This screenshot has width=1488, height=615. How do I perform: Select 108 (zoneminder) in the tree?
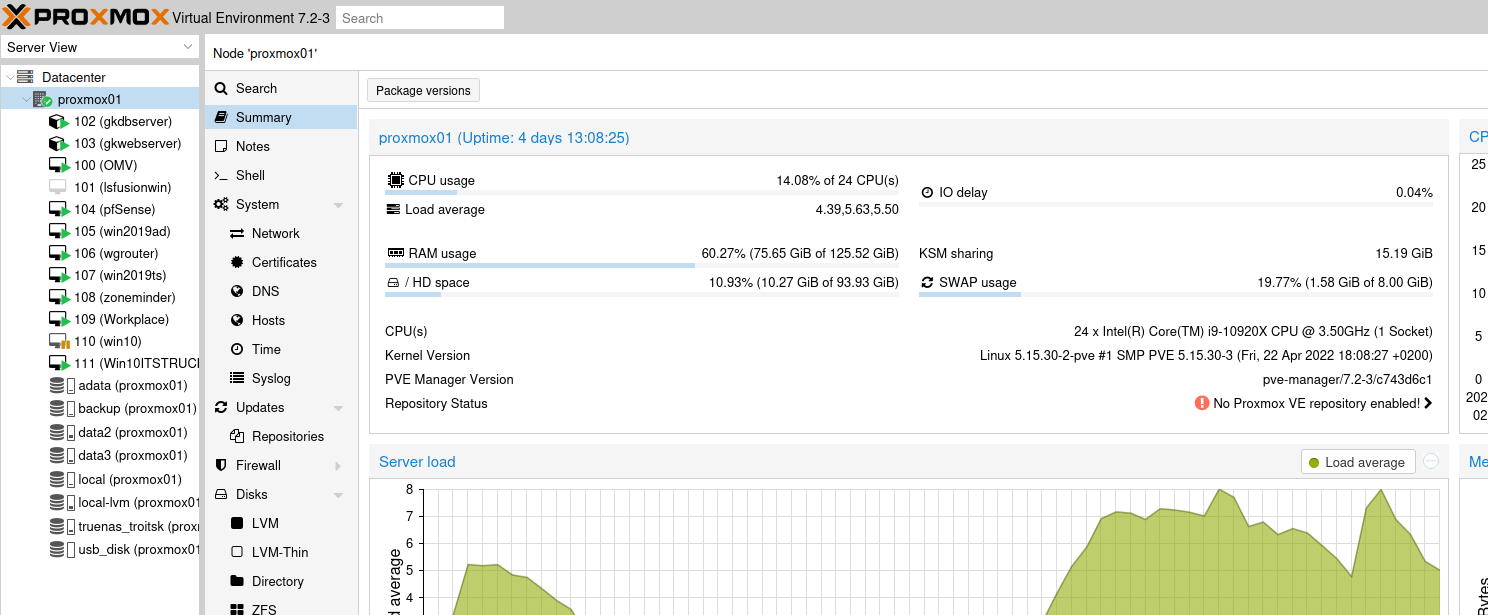click(100, 297)
